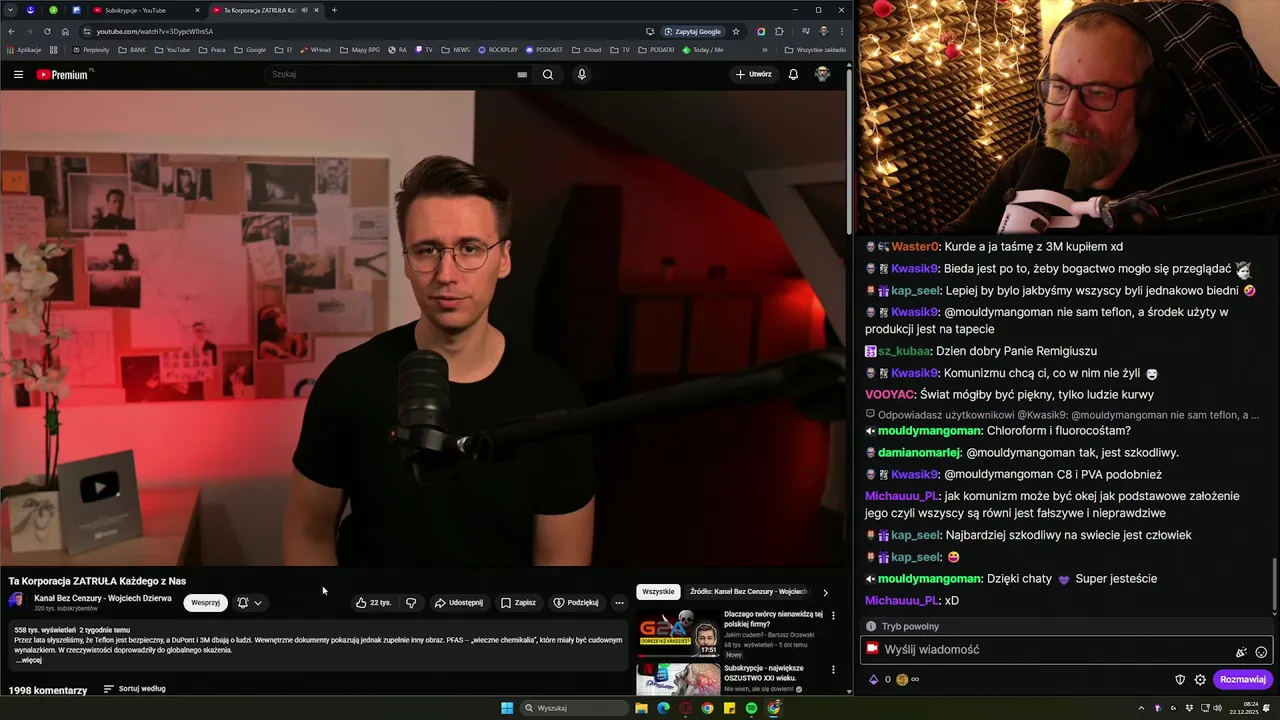
Task: Click the Podziękuj thanks button
Action: pyautogui.click(x=576, y=603)
